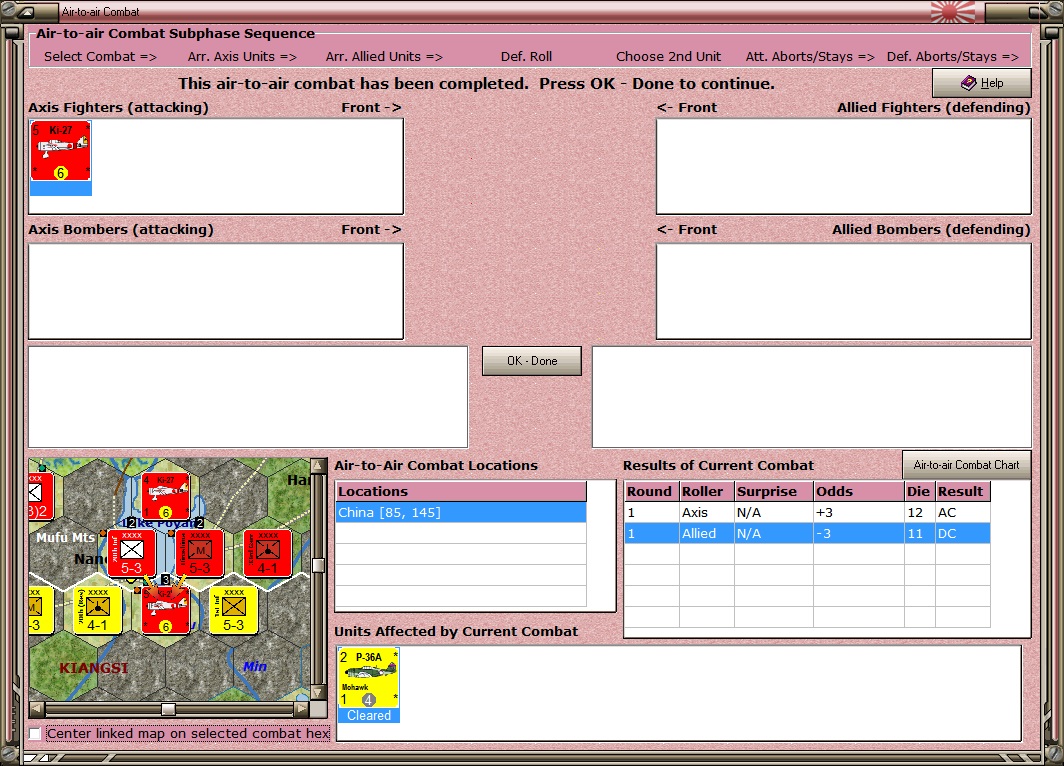The height and width of the screenshot is (766, 1064).
Task: Click the Mufu Mts label on map
Action: tap(66, 537)
